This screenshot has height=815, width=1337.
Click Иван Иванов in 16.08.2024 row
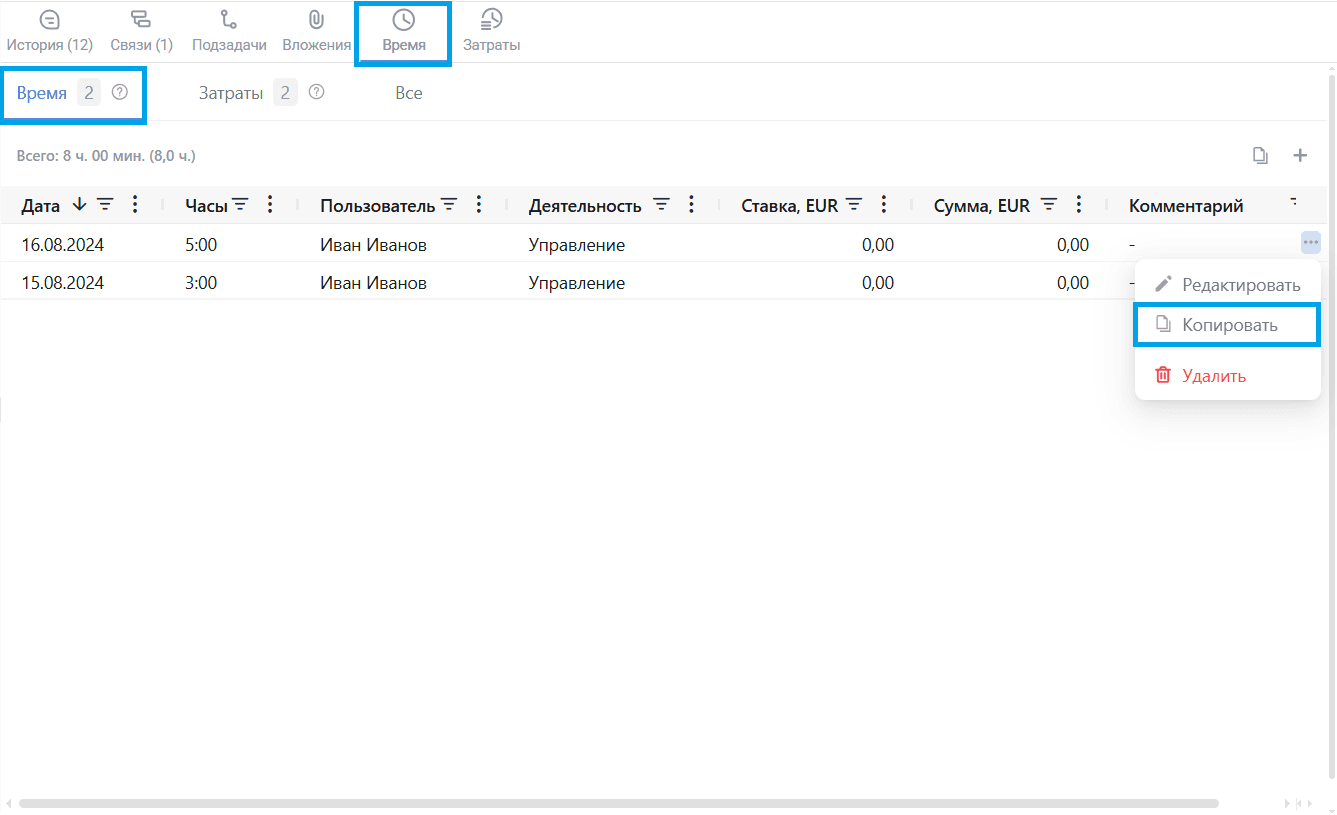[373, 245]
